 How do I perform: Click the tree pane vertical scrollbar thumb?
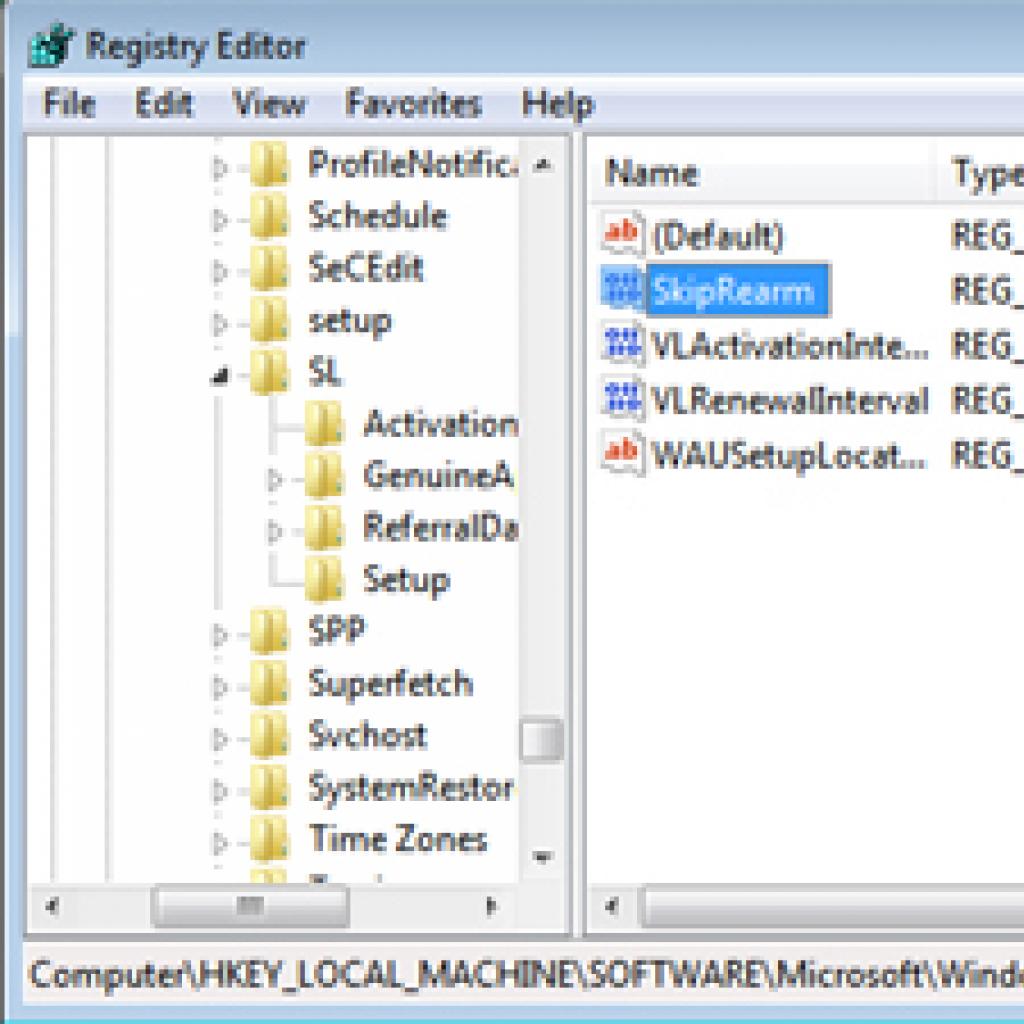click(x=542, y=739)
